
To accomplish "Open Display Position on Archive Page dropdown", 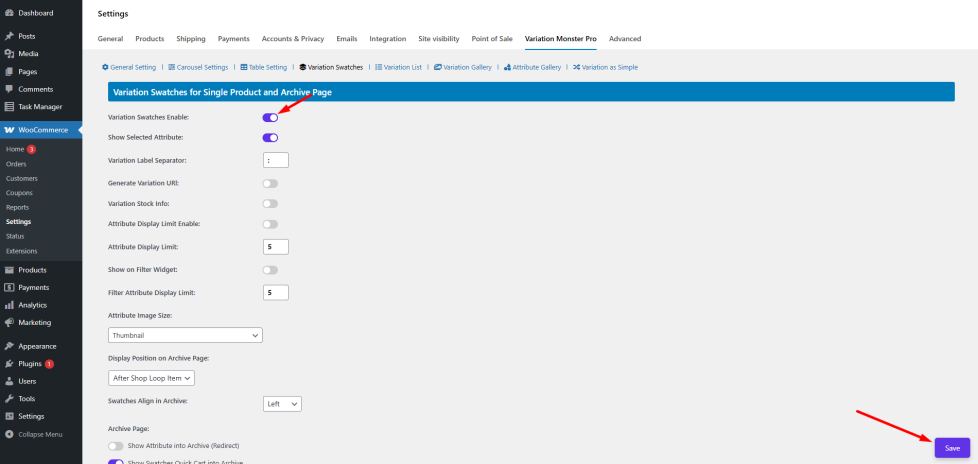I will coord(152,378).
